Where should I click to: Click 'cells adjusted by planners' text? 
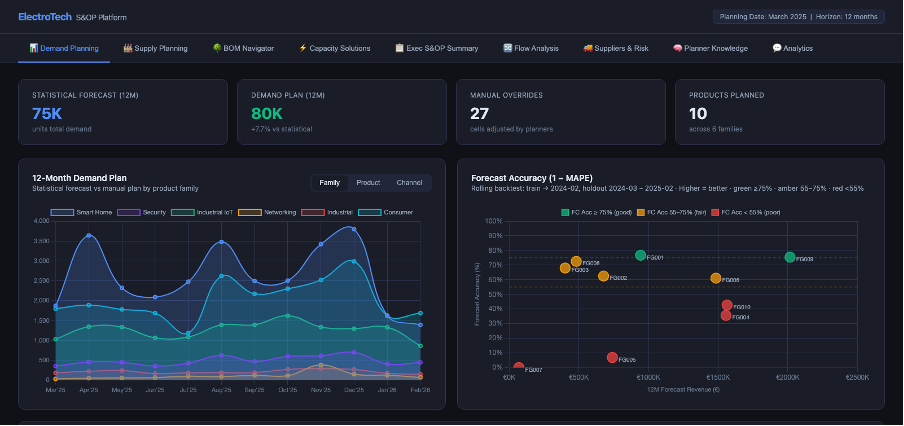coord(511,129)
